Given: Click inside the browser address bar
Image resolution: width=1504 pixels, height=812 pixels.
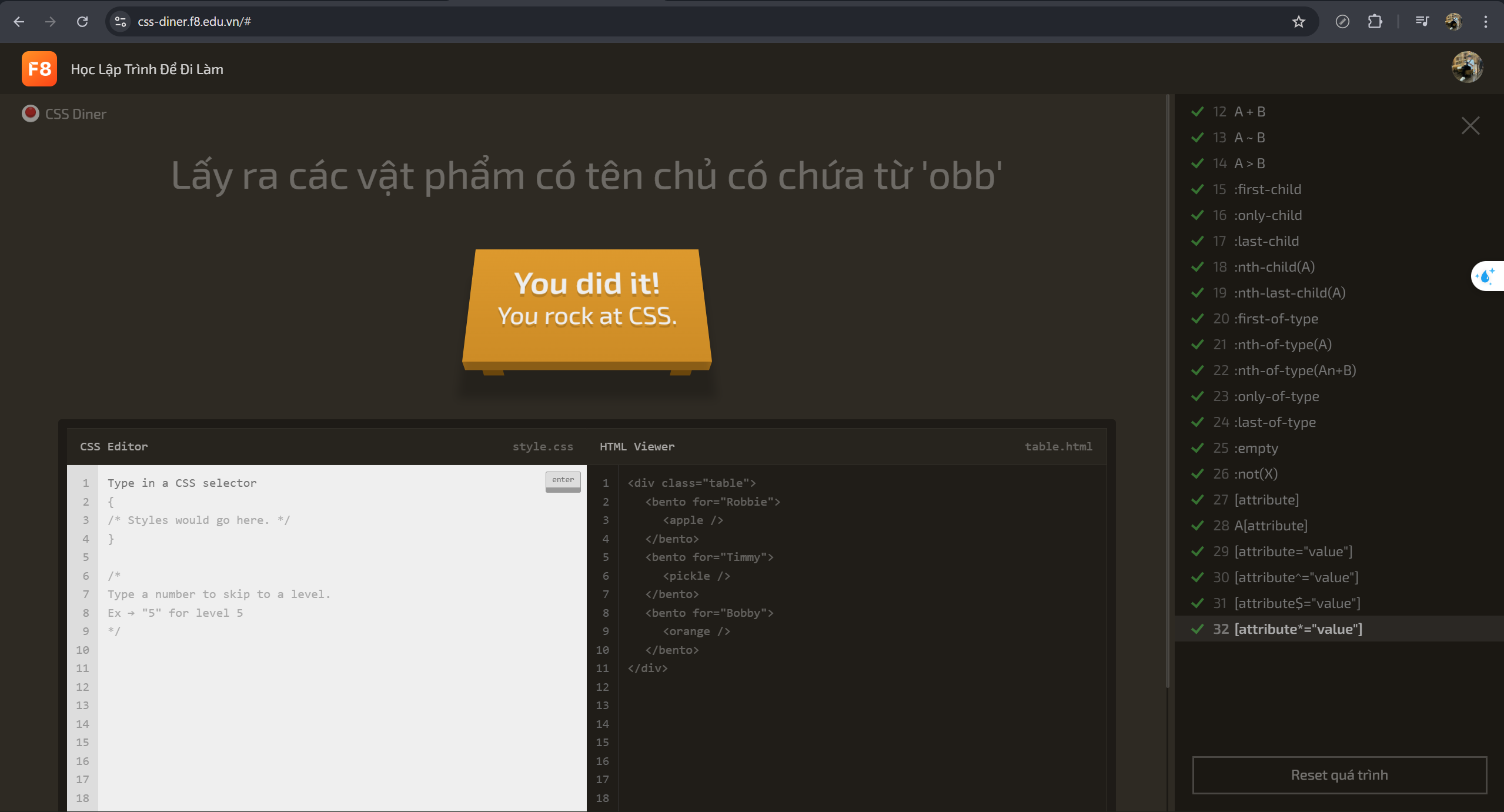Looking at the screenshot, I should click(412, 21).
